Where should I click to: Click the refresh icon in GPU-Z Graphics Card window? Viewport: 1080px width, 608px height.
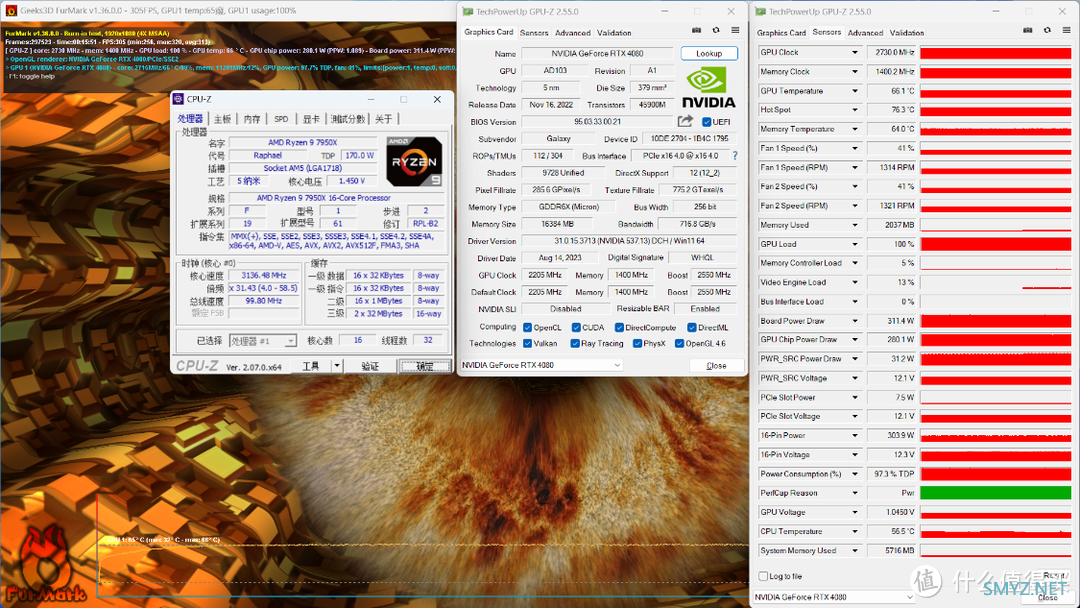point(716,30)
